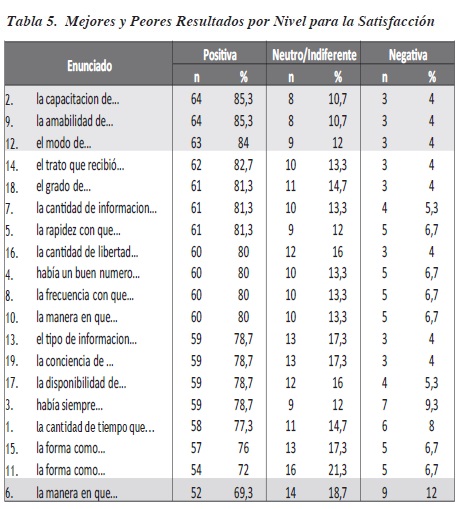Click the 'Neutro/Indiferente' header cell
Screen dimensions: 458x509
pos(314,53)
